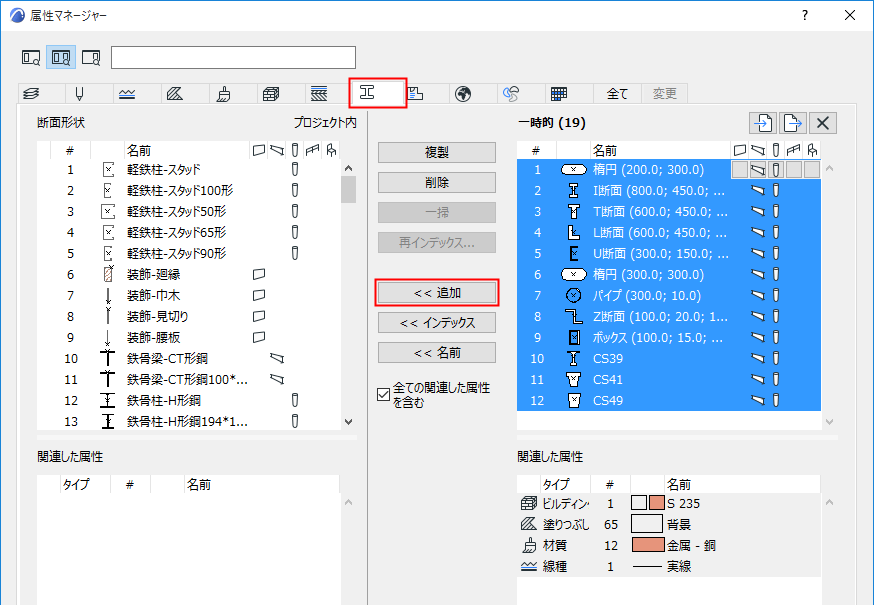Select 軽鉄柱-スタッド100形 row

click(x=189, y=191)
